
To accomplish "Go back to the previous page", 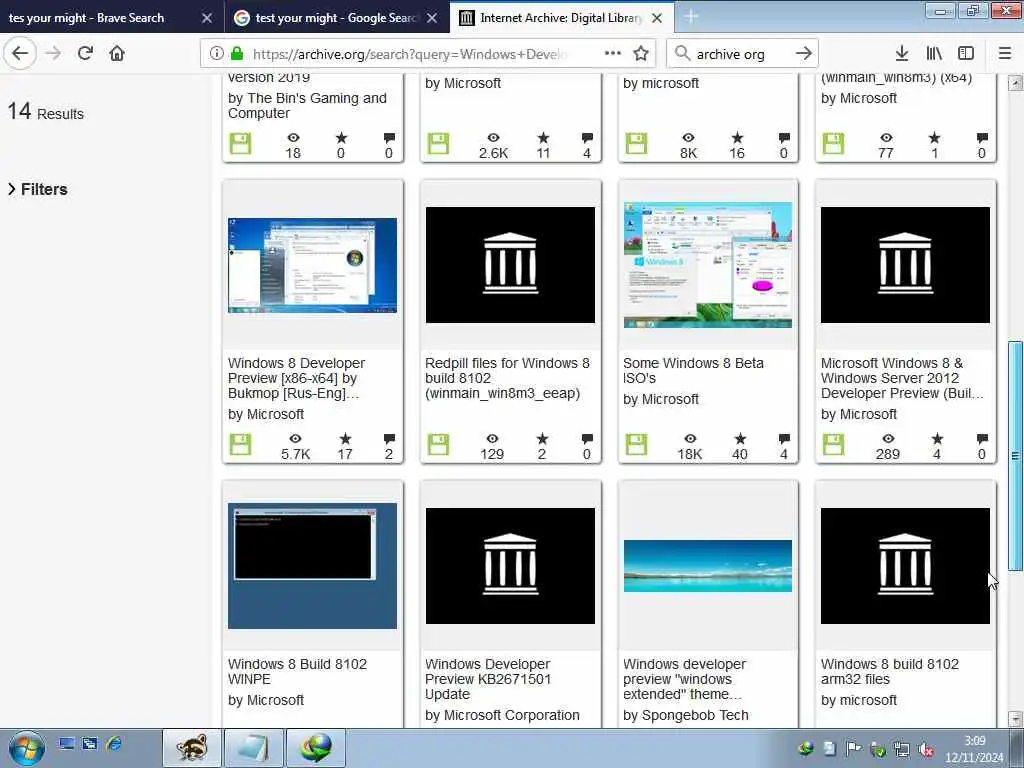I will pos(20,54).
